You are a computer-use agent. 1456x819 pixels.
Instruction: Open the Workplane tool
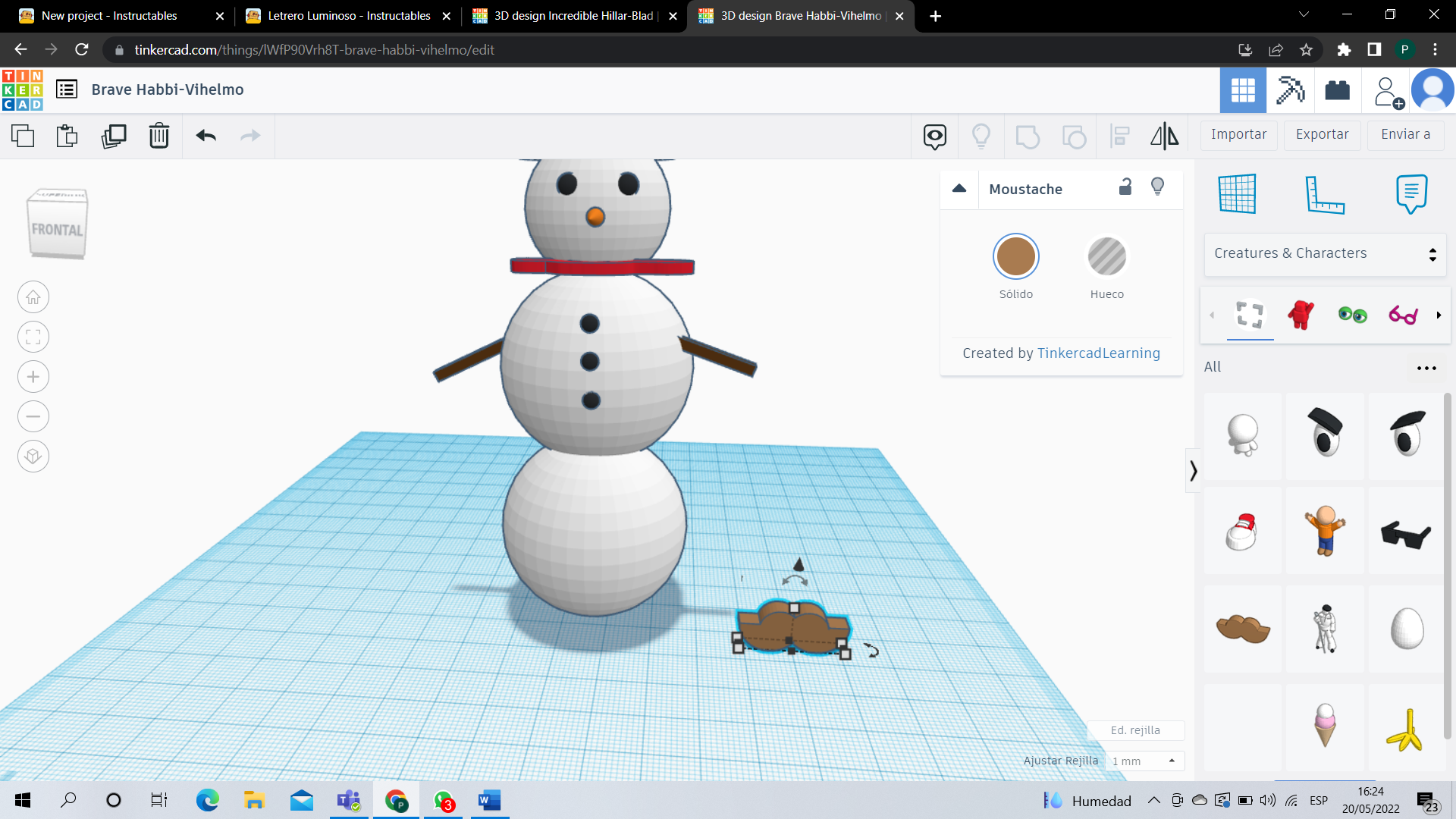click(x=1238, y=194)
